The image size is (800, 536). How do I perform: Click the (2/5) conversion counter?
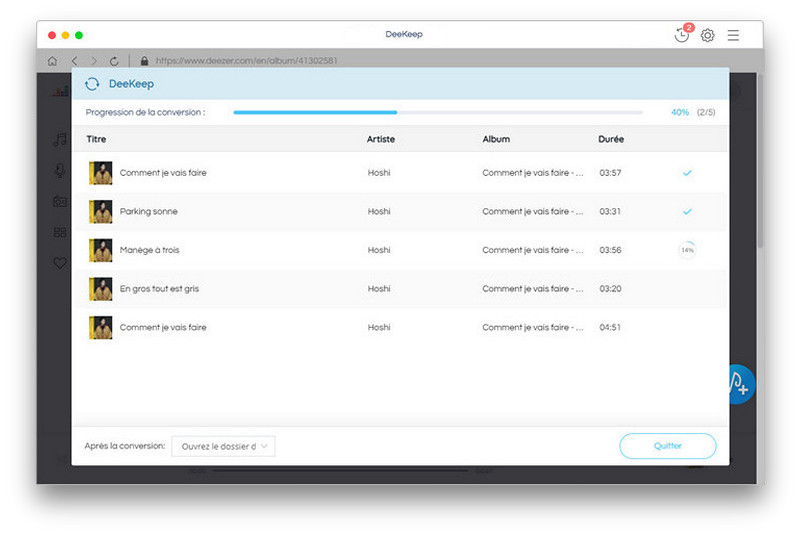pos(706,112)
